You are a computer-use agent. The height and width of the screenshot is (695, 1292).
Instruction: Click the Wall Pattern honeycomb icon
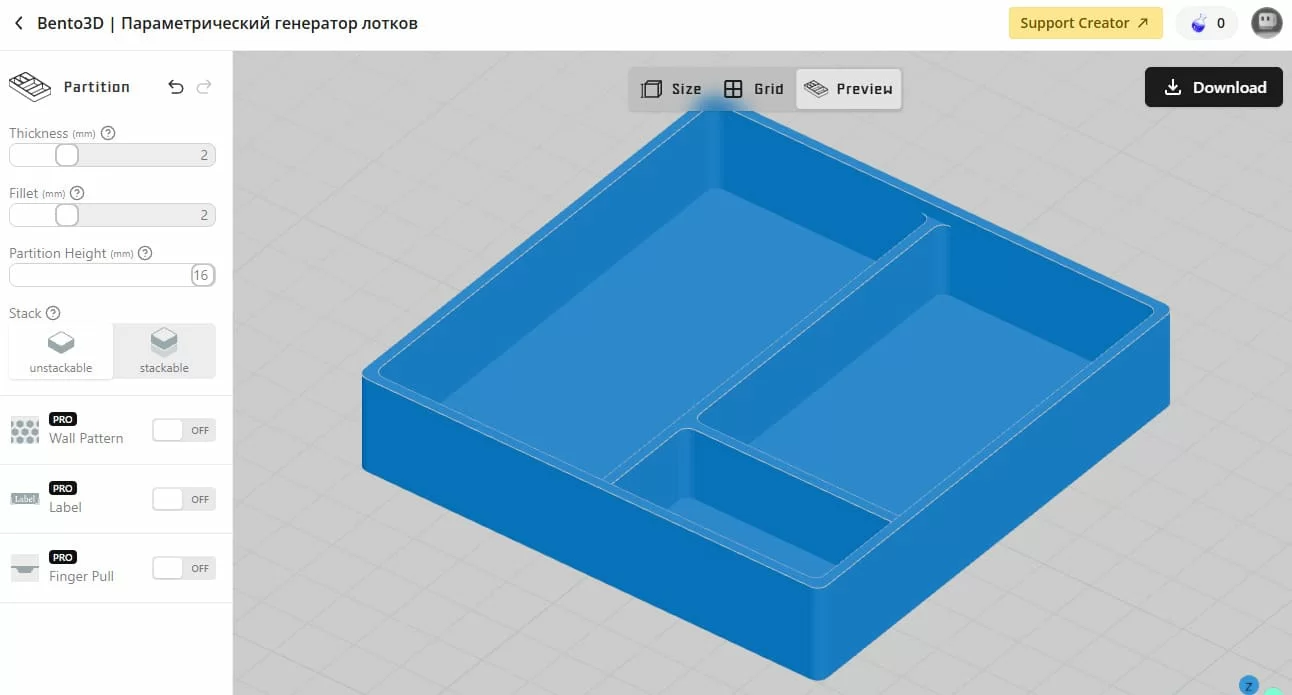(25, 431)
